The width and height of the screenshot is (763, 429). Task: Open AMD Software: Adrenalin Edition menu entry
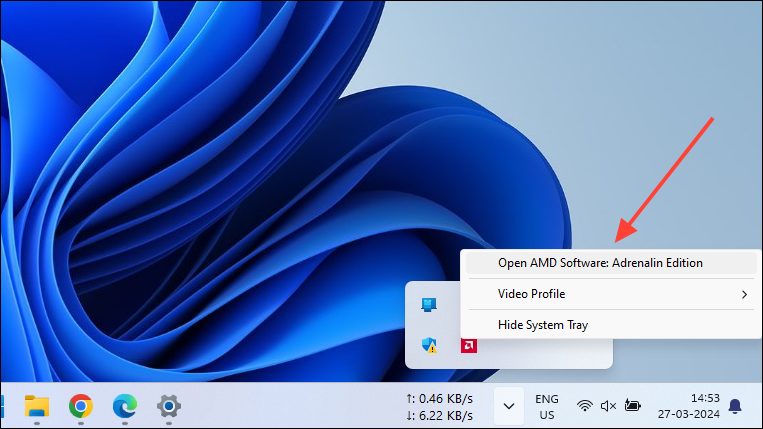click(x=611, y=263)
